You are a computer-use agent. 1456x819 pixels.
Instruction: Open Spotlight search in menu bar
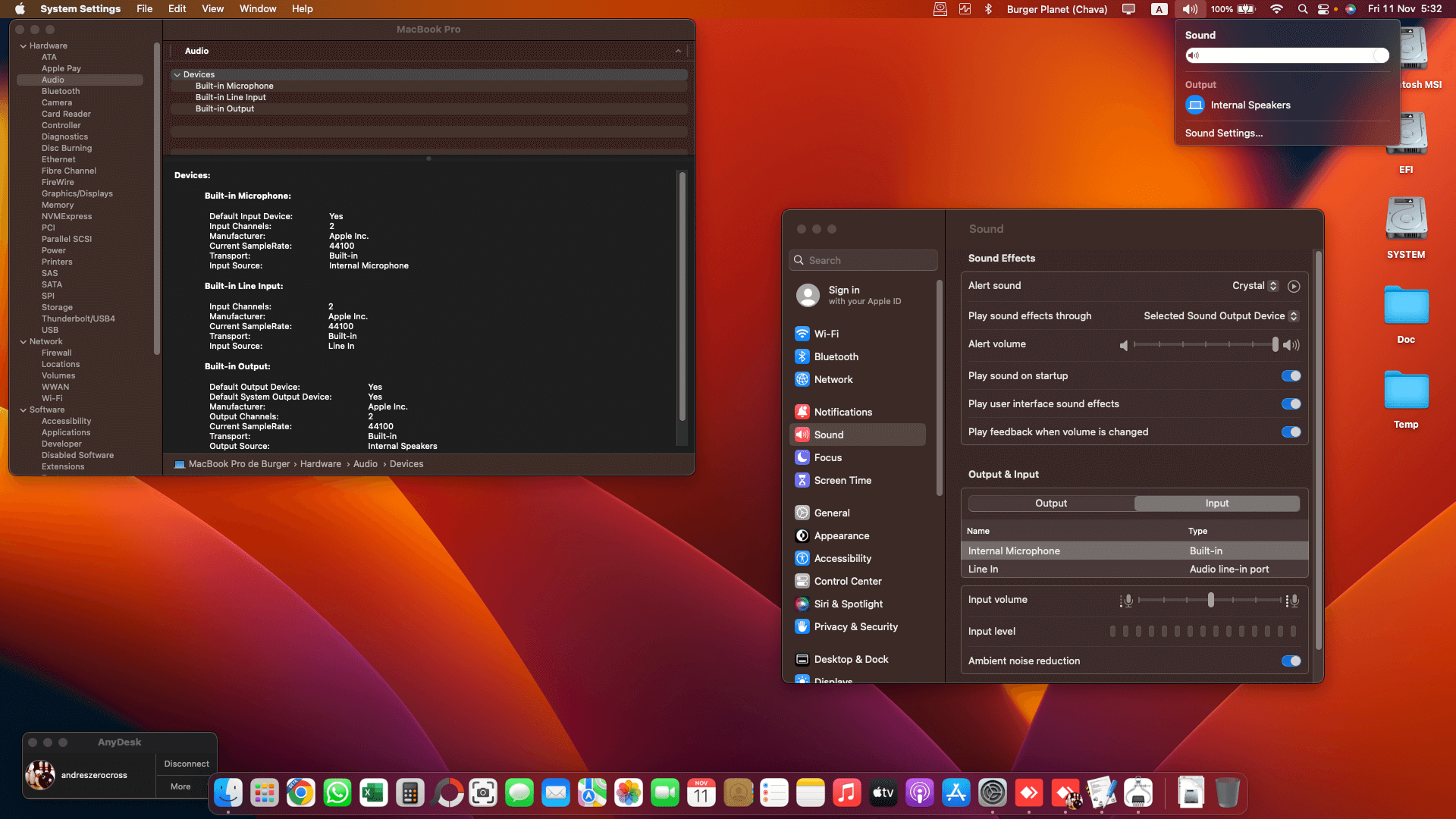pos(1302,9)
